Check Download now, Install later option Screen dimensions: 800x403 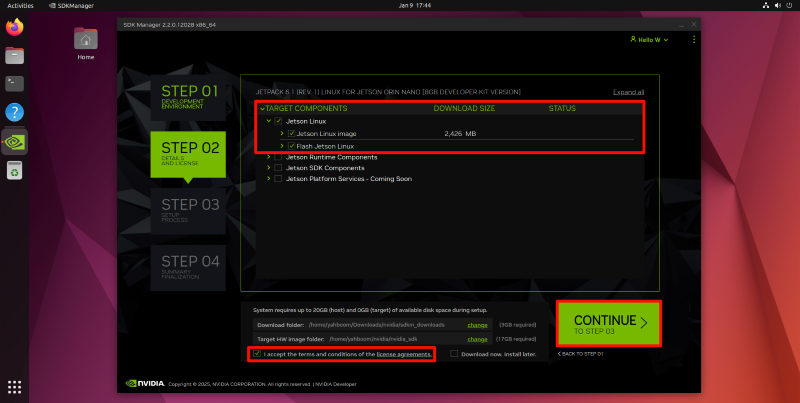pos(454,354)
